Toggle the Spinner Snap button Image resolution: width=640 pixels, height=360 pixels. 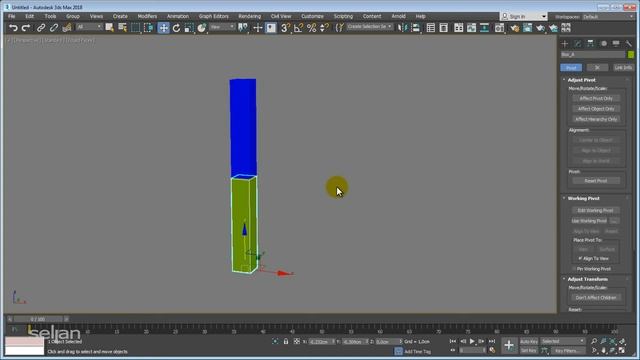click(324, 28)
